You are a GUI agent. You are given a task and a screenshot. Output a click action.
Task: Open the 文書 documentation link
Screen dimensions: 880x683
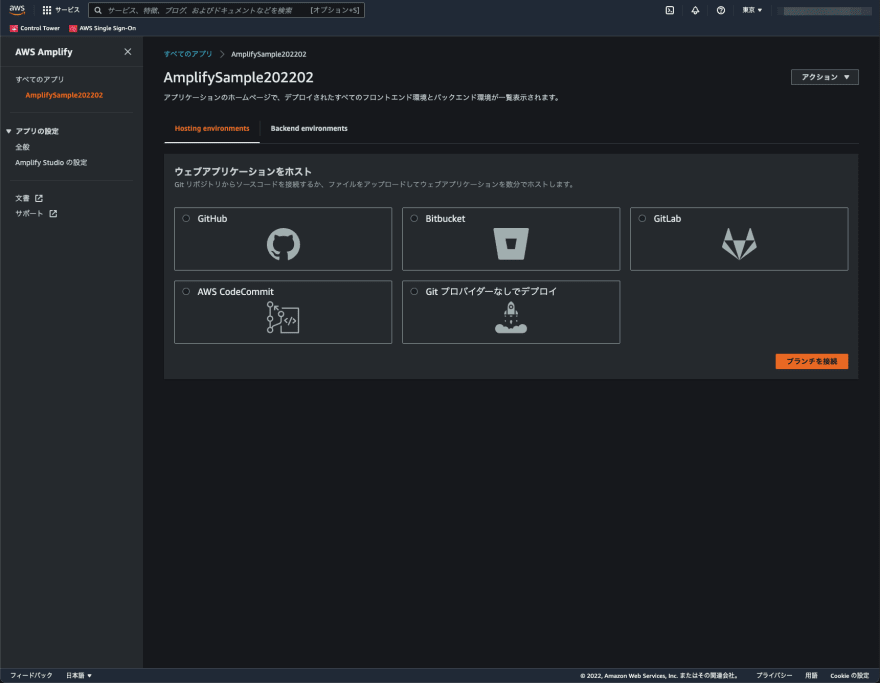[22, 198]
